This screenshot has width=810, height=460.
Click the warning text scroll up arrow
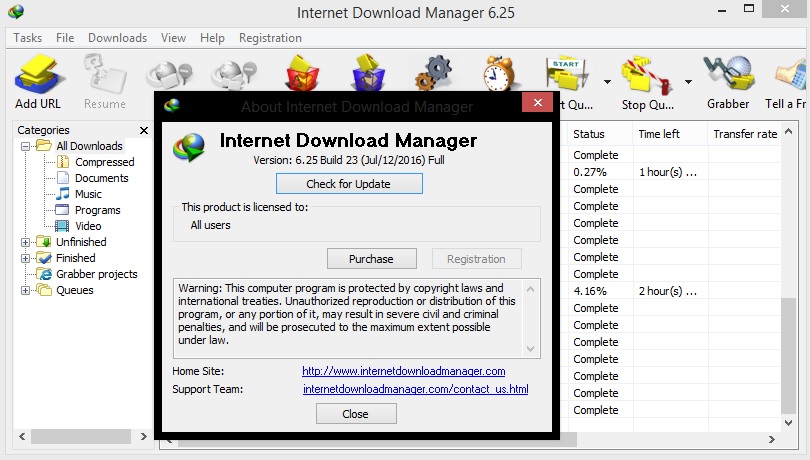(531, 289)
